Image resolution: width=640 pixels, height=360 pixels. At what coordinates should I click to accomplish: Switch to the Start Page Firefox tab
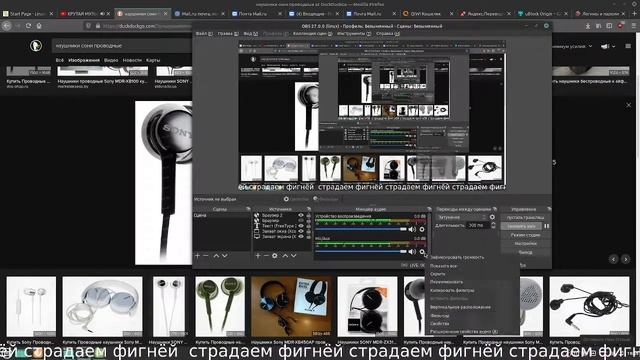[28, 13]
